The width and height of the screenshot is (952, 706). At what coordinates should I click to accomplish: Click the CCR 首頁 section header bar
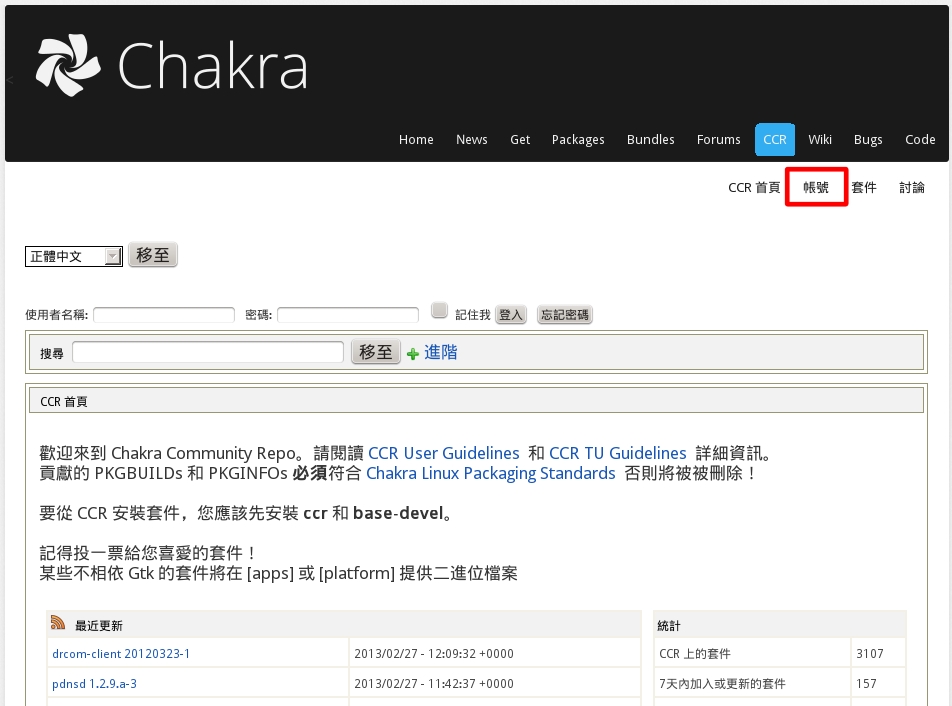[x=477, y=401]
